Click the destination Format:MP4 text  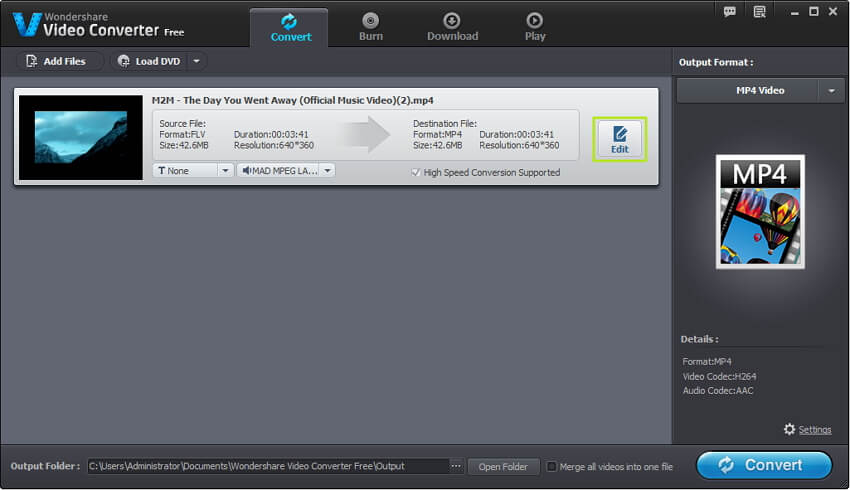(437, 134)
